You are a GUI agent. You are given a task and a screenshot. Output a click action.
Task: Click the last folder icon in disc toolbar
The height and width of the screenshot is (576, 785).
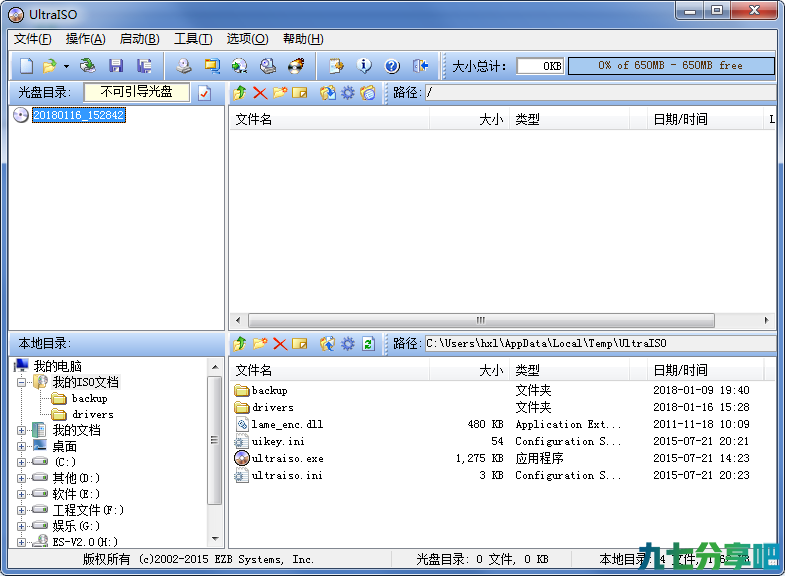(367, 93)
